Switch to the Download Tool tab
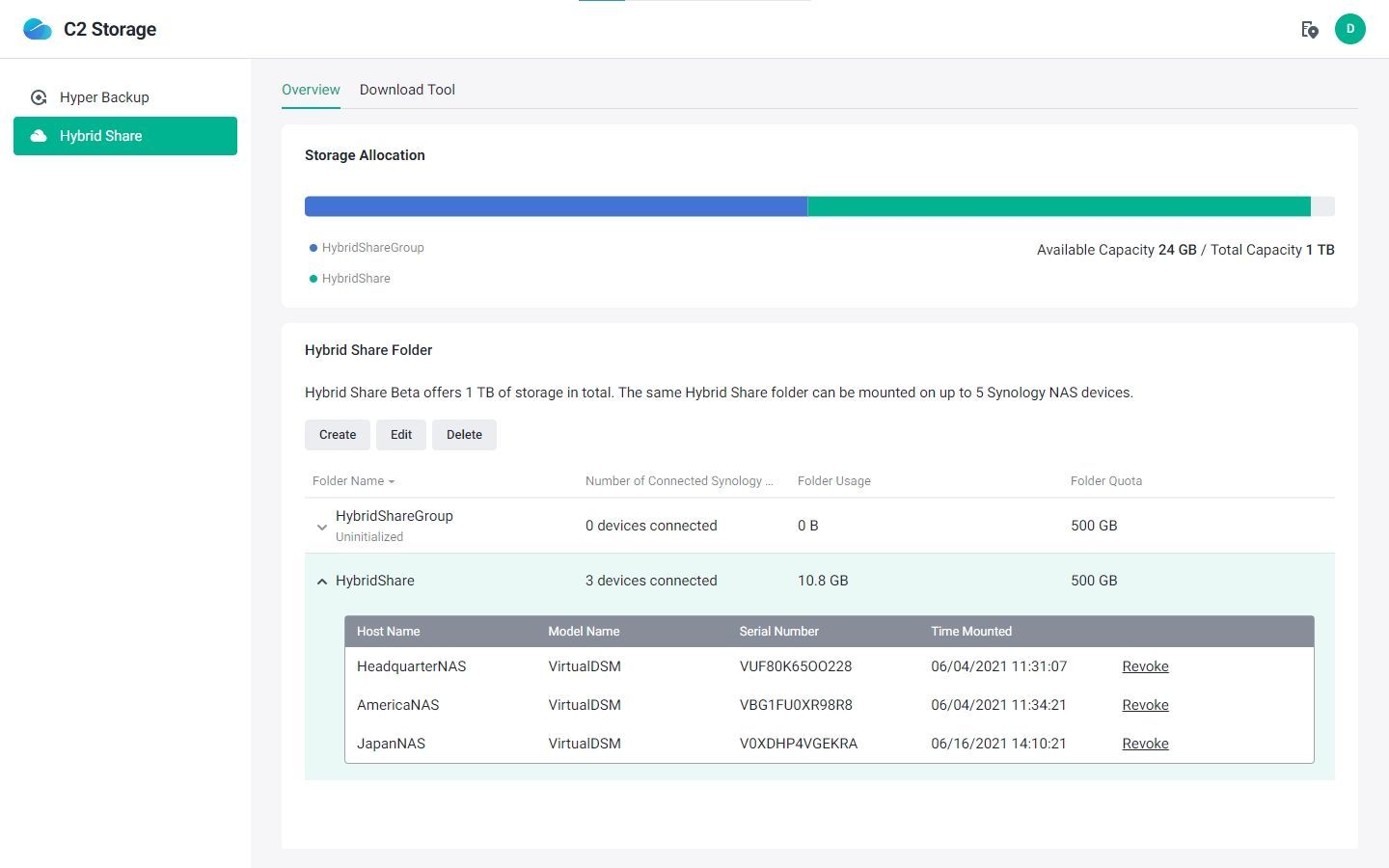1389x868 pixels. tap(407, 90)
